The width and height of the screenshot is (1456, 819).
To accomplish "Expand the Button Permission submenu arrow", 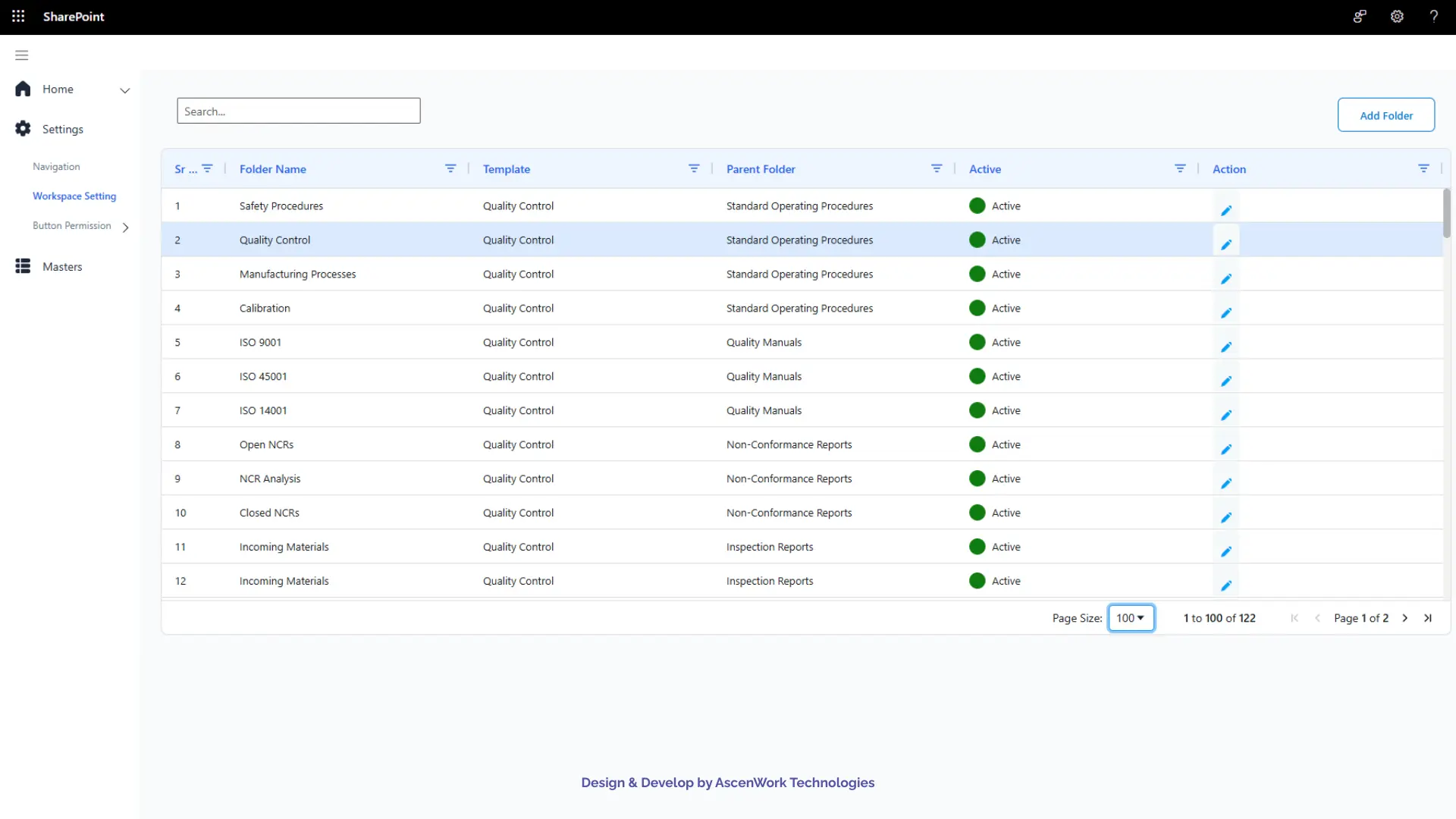I will coord(126,227).
